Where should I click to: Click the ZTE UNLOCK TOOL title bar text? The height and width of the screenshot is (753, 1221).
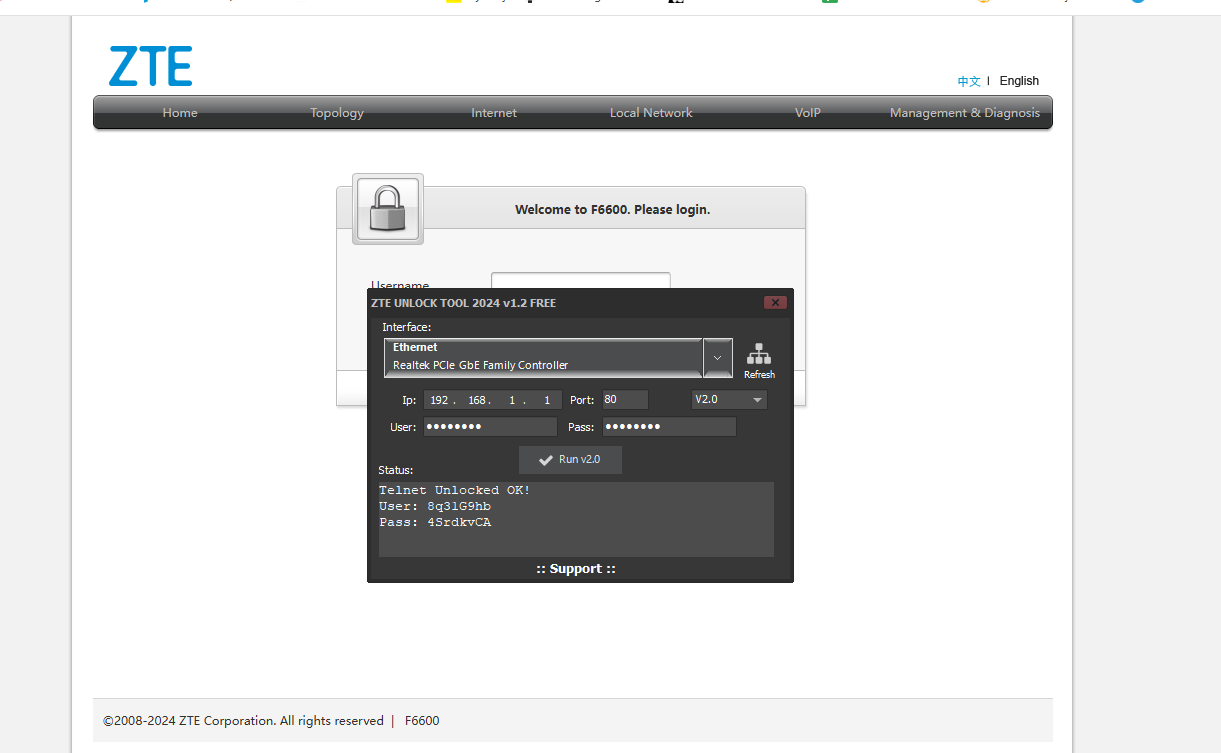464,303
